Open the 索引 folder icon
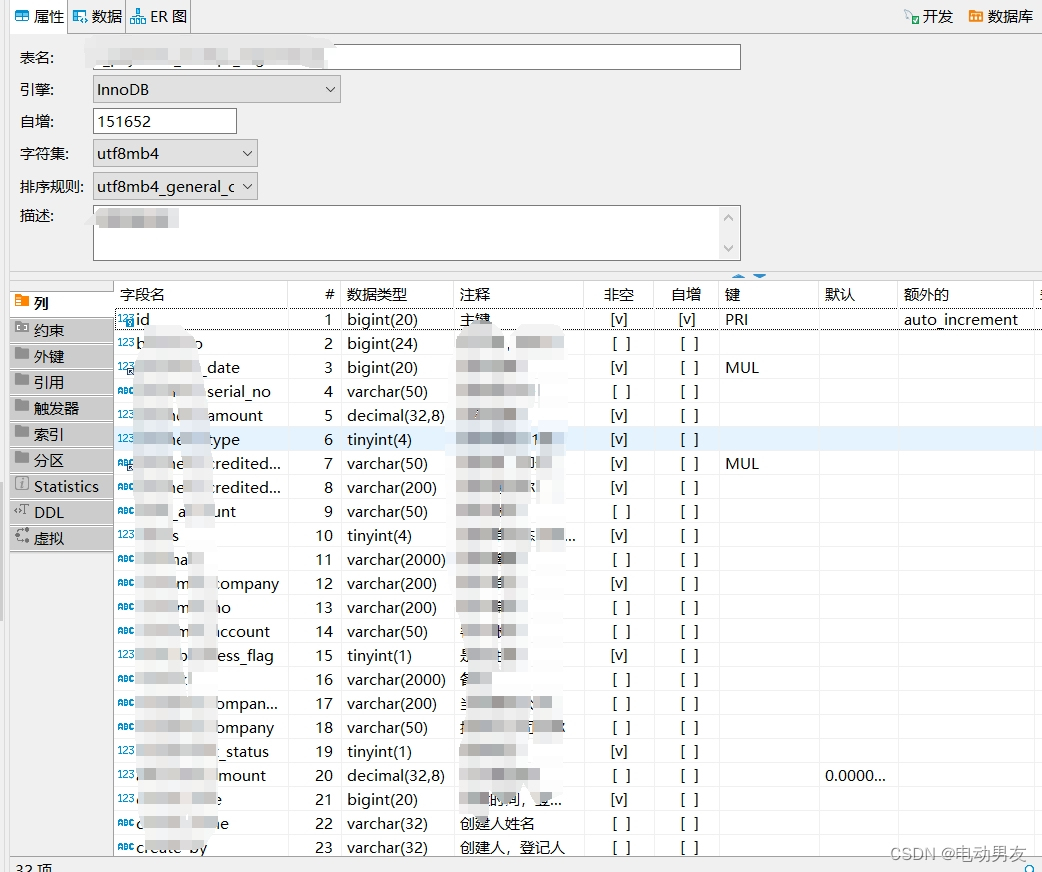Viewport: 1042px width, 872px height. point(22,431)
